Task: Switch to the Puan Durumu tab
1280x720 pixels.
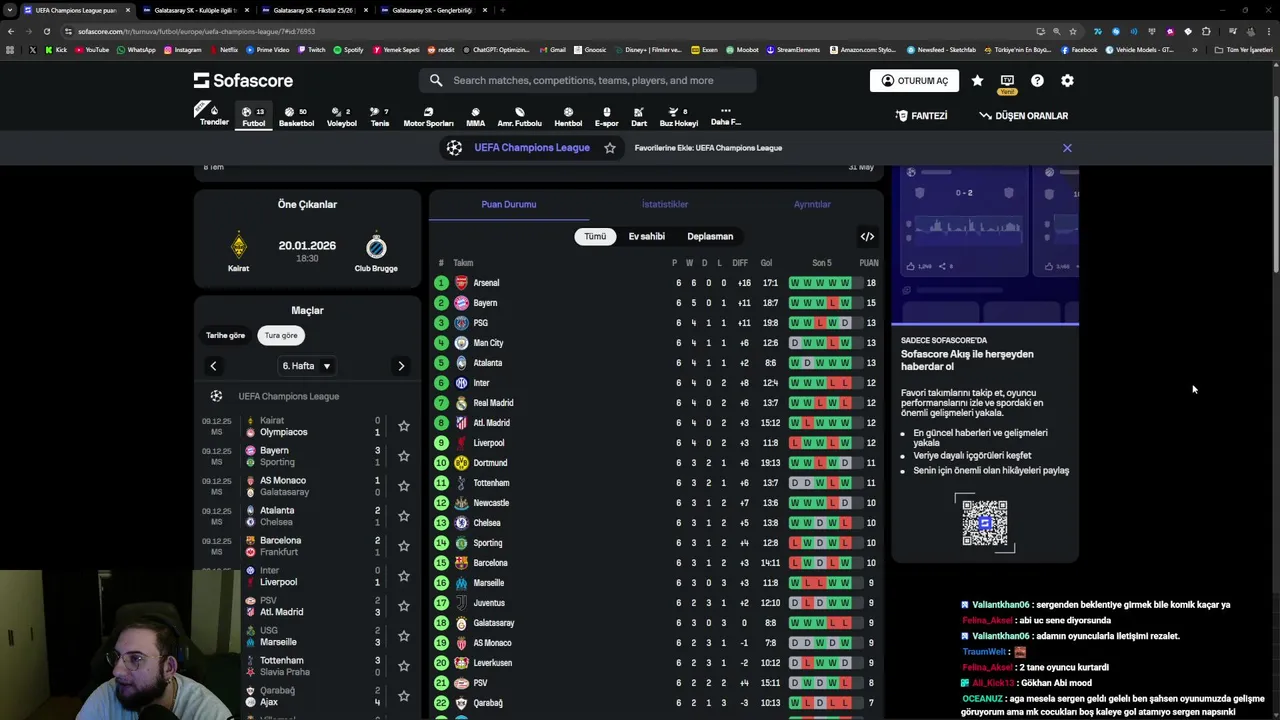Action: (x=509, y=204)
